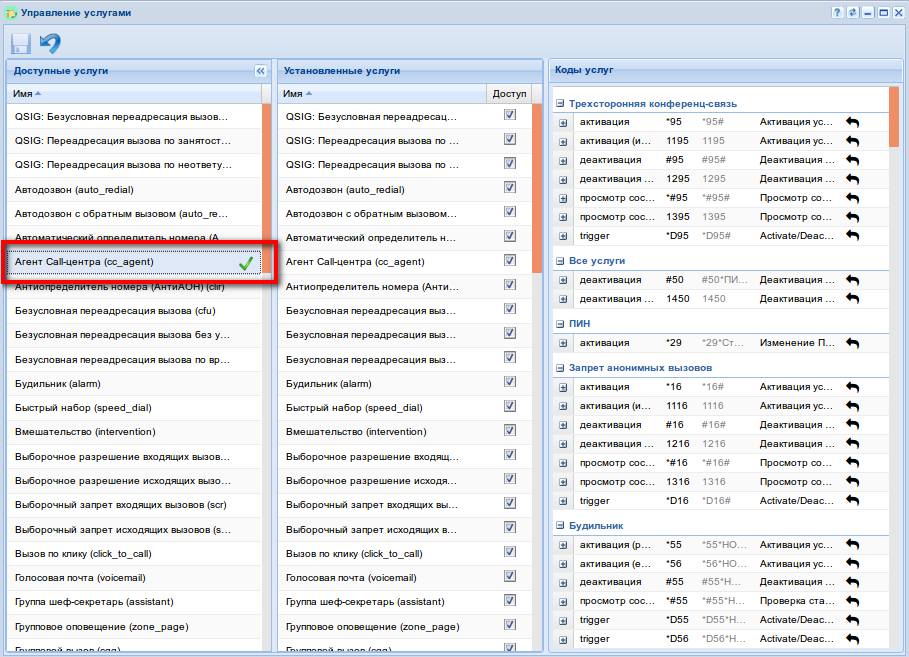Toggle Доступ checkbox for installed Будильник (alarm)
This screenshot has width=909, height=657.
pos(510,383)
